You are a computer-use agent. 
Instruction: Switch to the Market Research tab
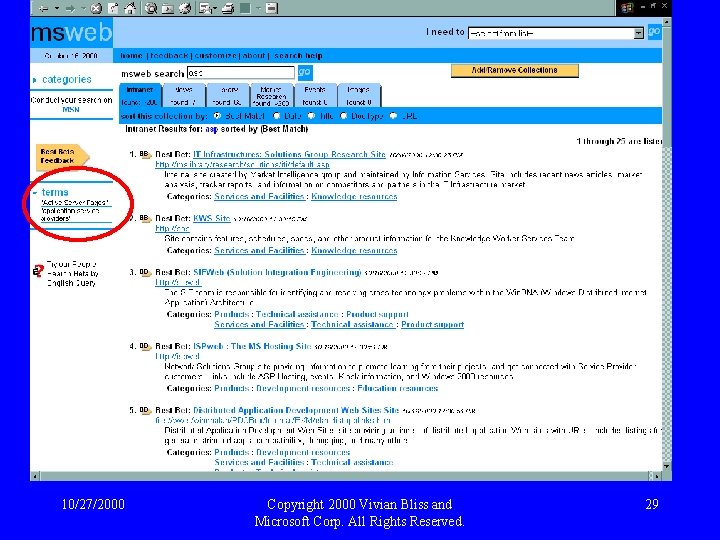pos(271,96)
